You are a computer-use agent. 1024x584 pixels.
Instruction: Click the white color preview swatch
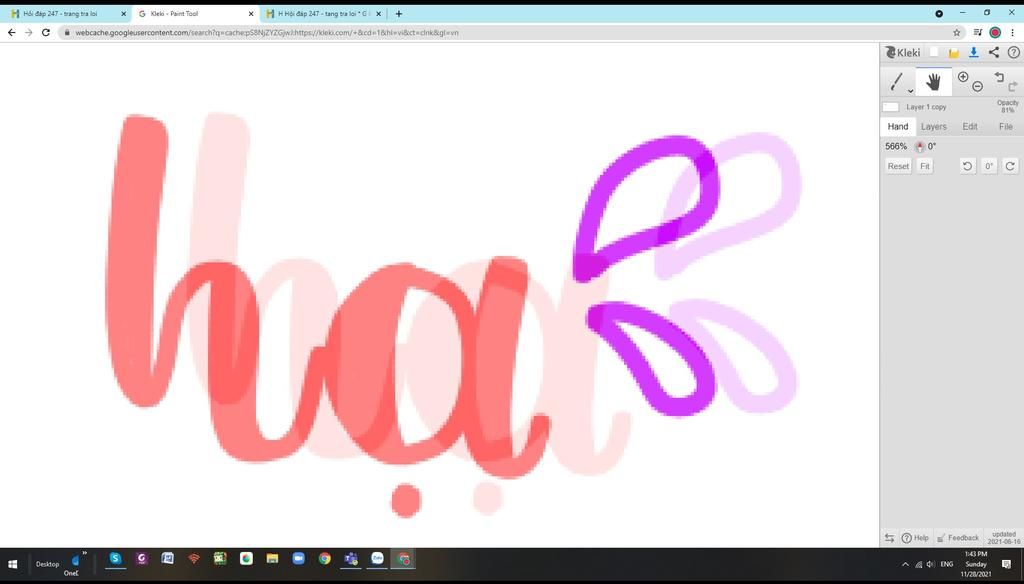click(891, 107)
